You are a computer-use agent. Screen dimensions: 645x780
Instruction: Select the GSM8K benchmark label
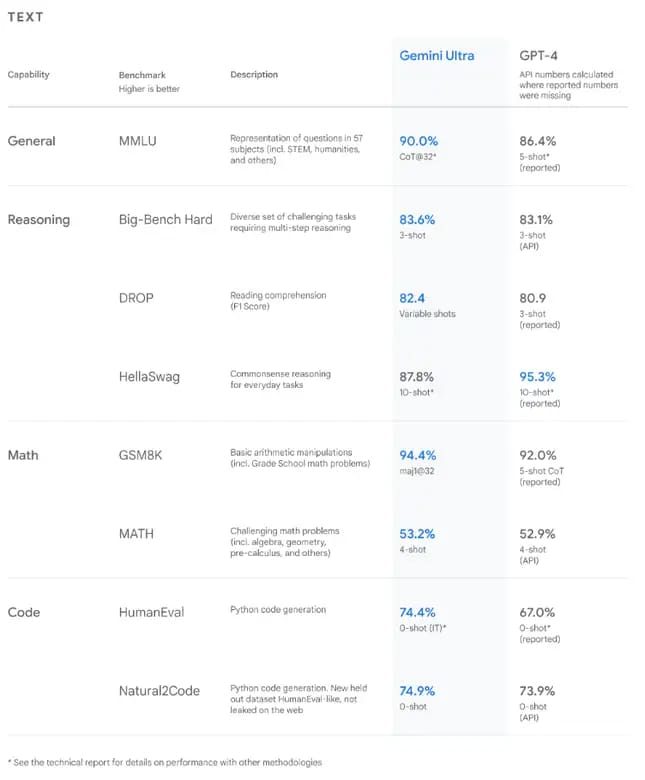(142, 454)
